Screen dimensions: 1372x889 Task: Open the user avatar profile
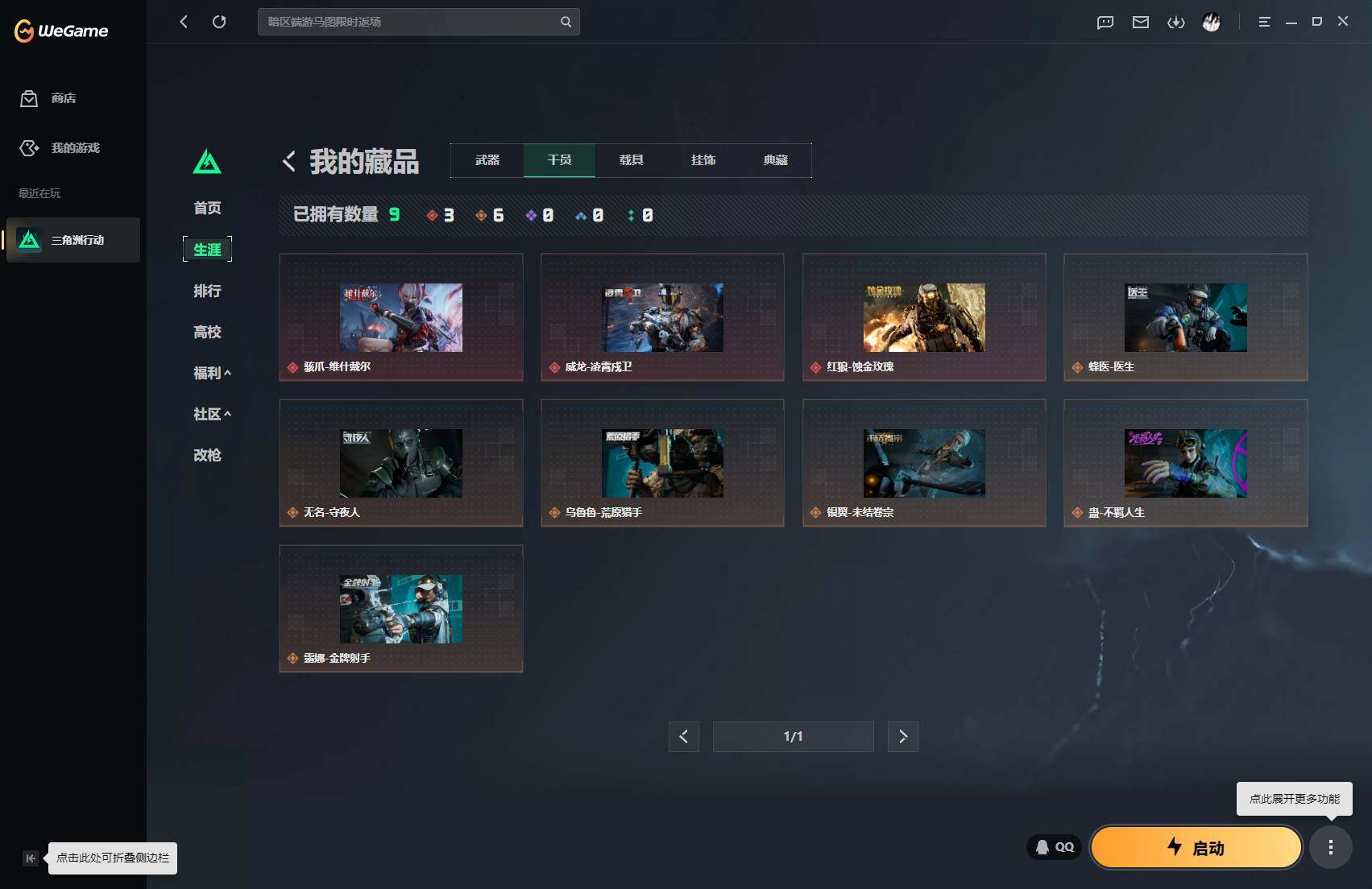pos(1212,22)
